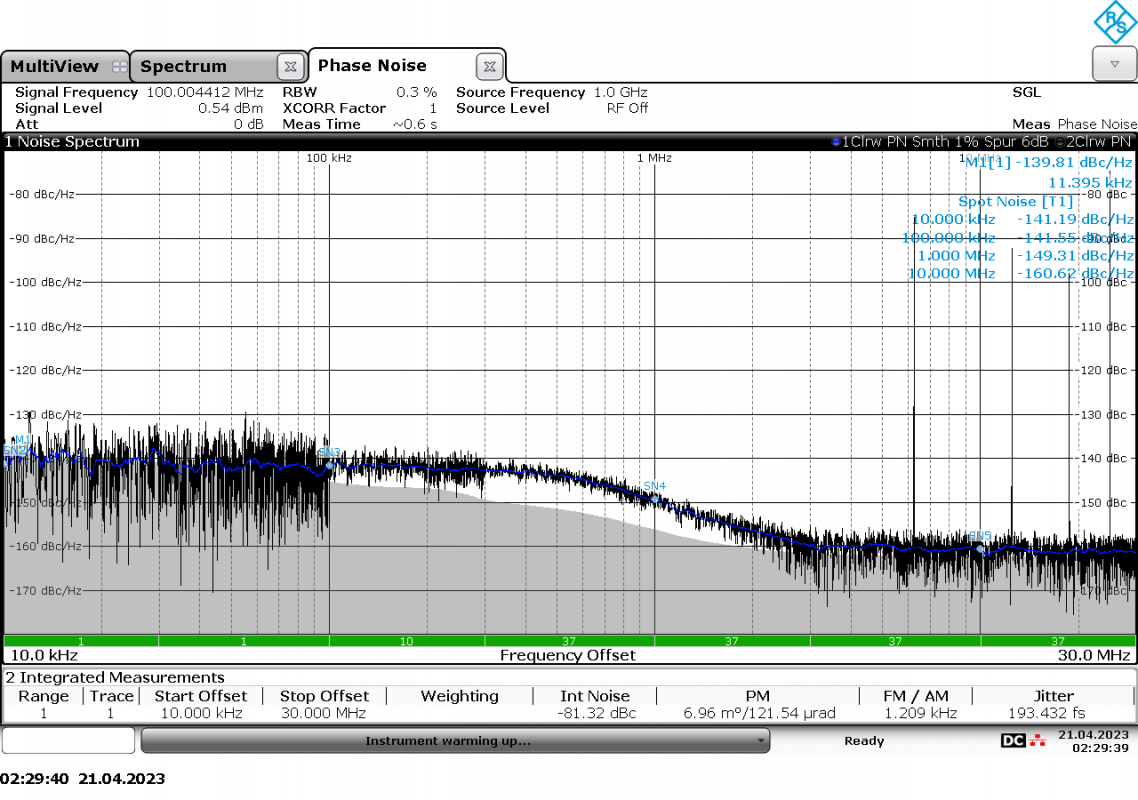Click the 10.0 kHz start offset label
Image resolution: width=1138 pixels, height=800 pixels.
point(44,656)
